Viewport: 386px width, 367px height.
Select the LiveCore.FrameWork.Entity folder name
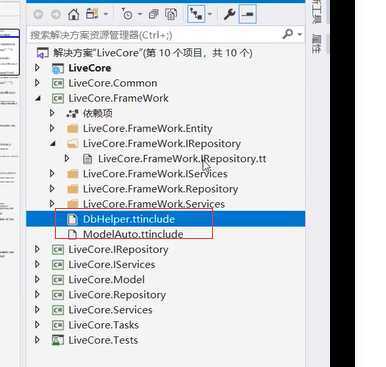pyautogui.click(x=148, y=128)
